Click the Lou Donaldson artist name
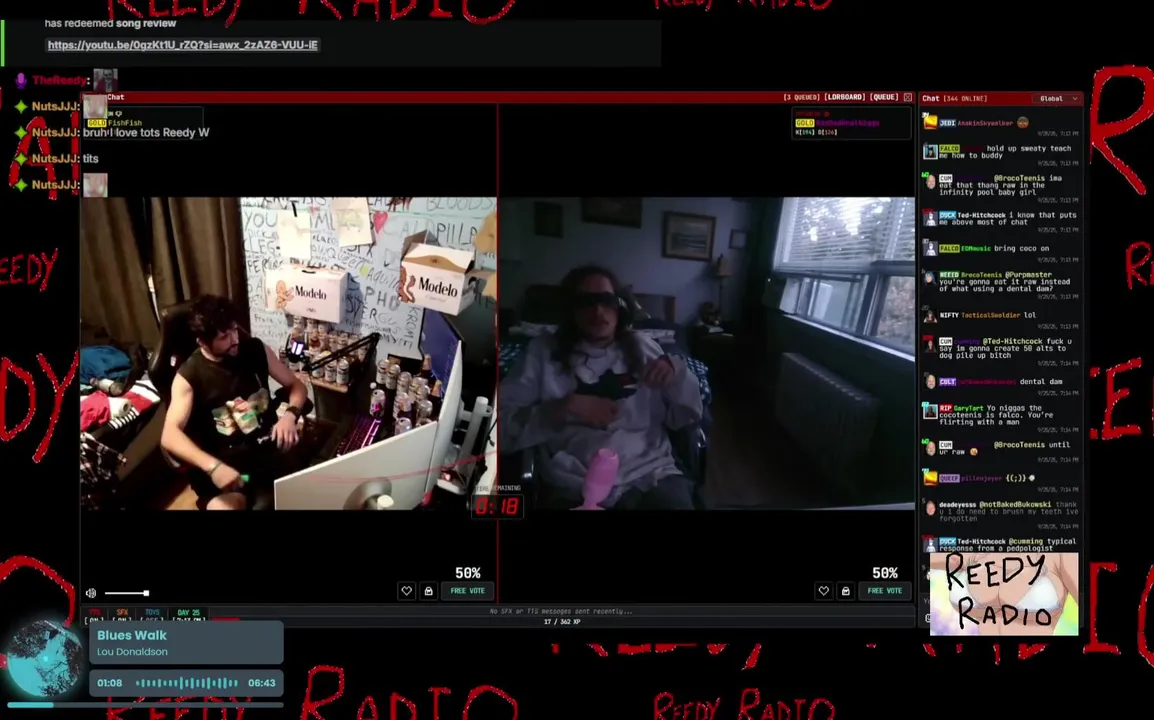The image size is (1154, 720). pyautogui.click(x=132, y=652)
